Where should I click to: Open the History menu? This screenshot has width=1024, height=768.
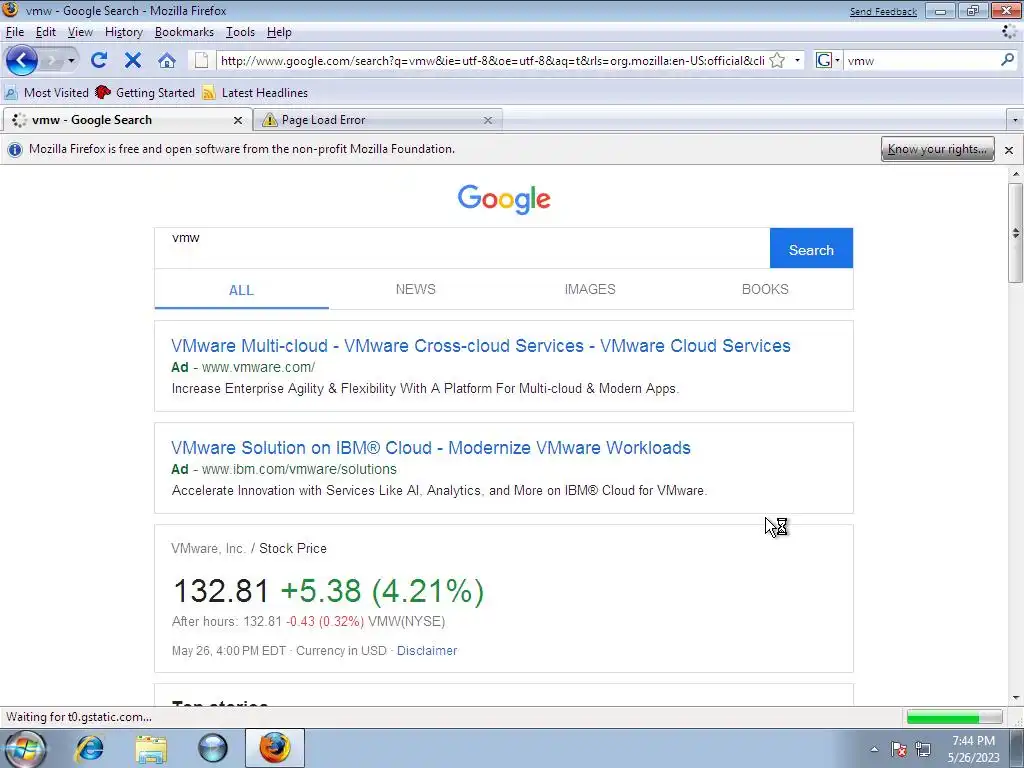click(123, 32)
